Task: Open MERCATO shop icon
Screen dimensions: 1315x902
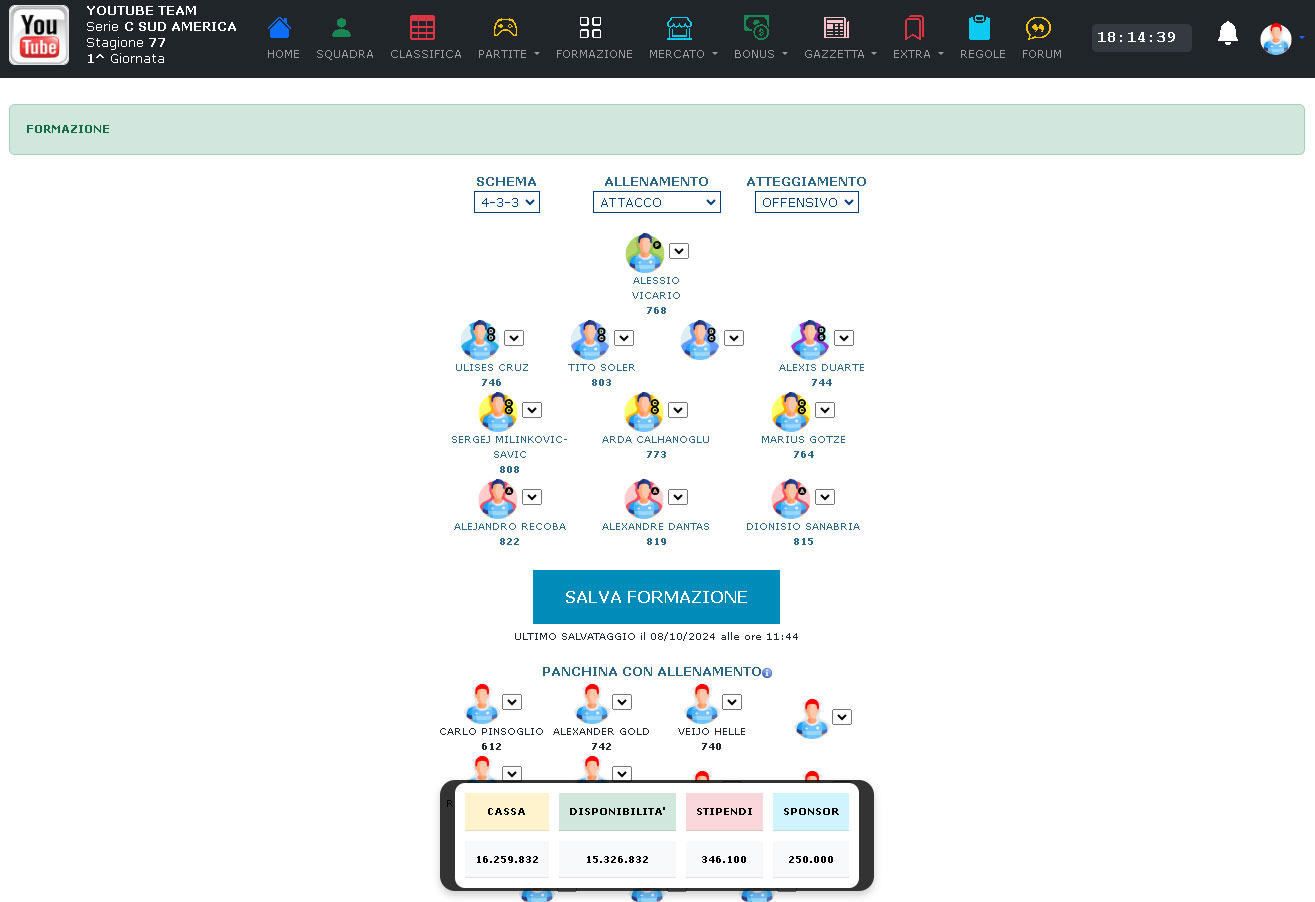Action: point(679,28)
